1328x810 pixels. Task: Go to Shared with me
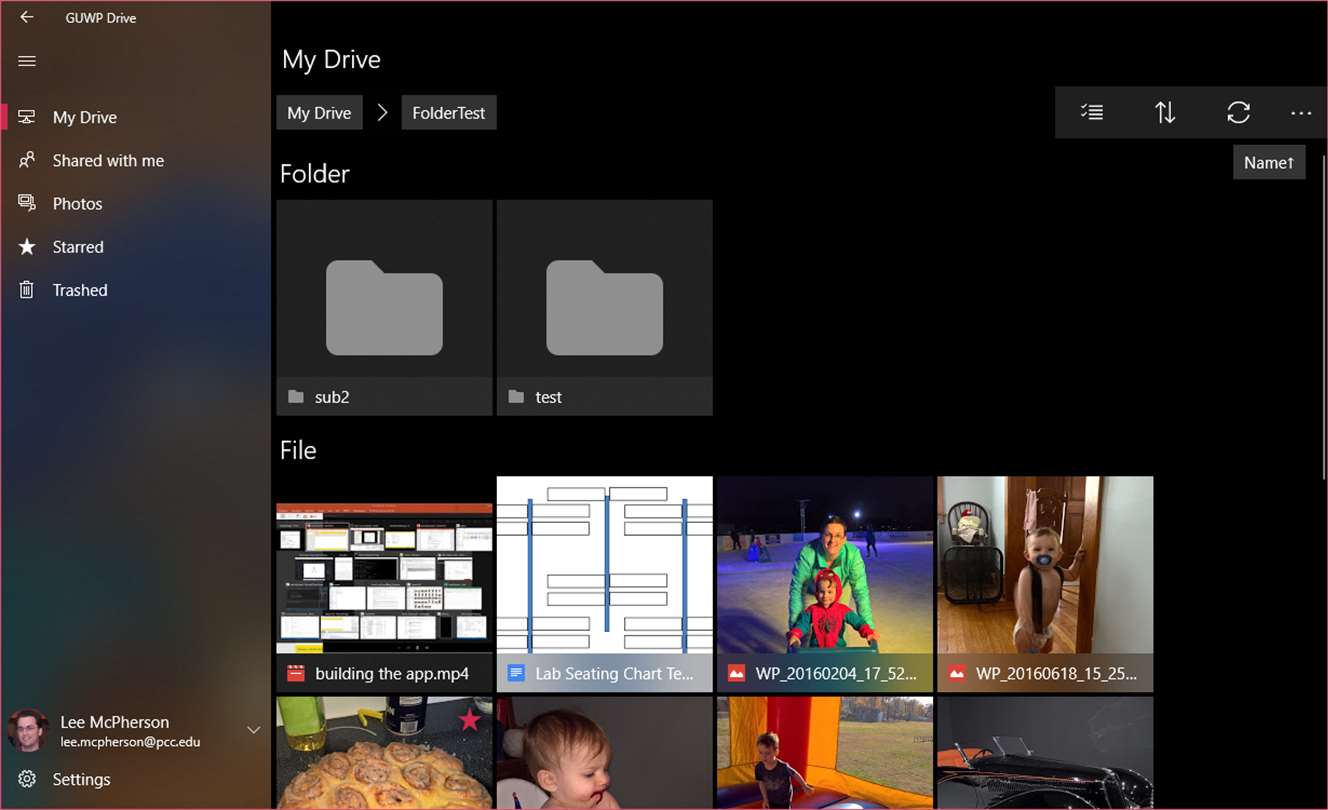(x=136, y=160)
